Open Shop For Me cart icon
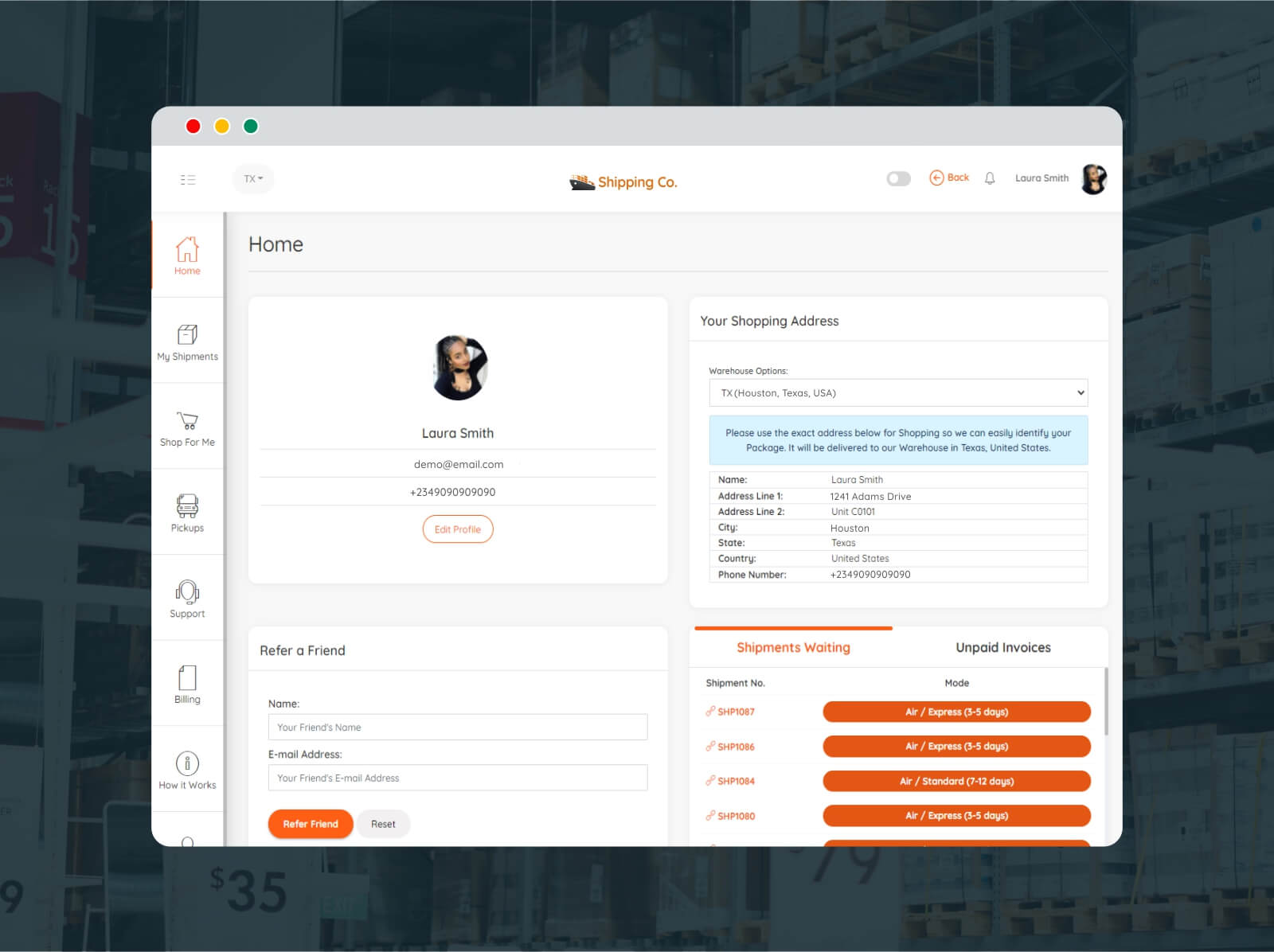The width and height of the screenshot is (1274, 952). click(x=187, y=420)
